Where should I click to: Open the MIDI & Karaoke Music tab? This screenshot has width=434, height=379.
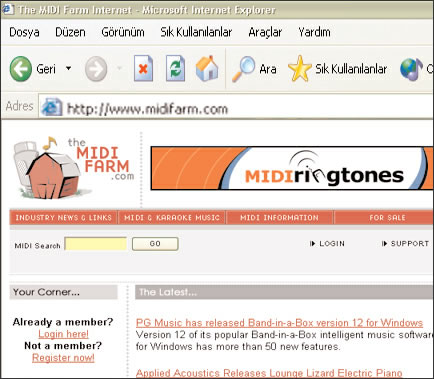(x=172, y=218)
